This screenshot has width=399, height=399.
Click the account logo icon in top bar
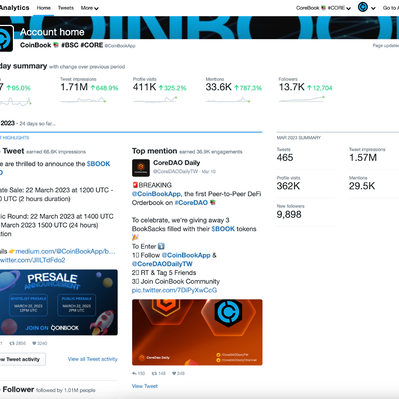363,7
